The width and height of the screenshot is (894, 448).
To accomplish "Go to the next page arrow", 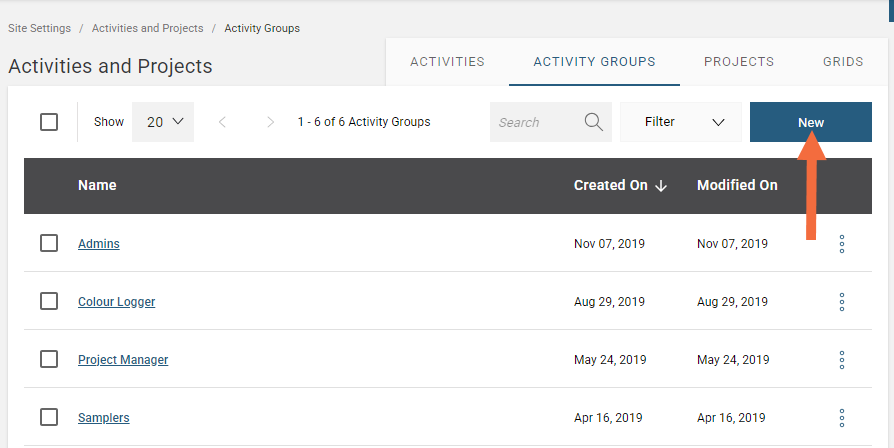I will [270, 122].
